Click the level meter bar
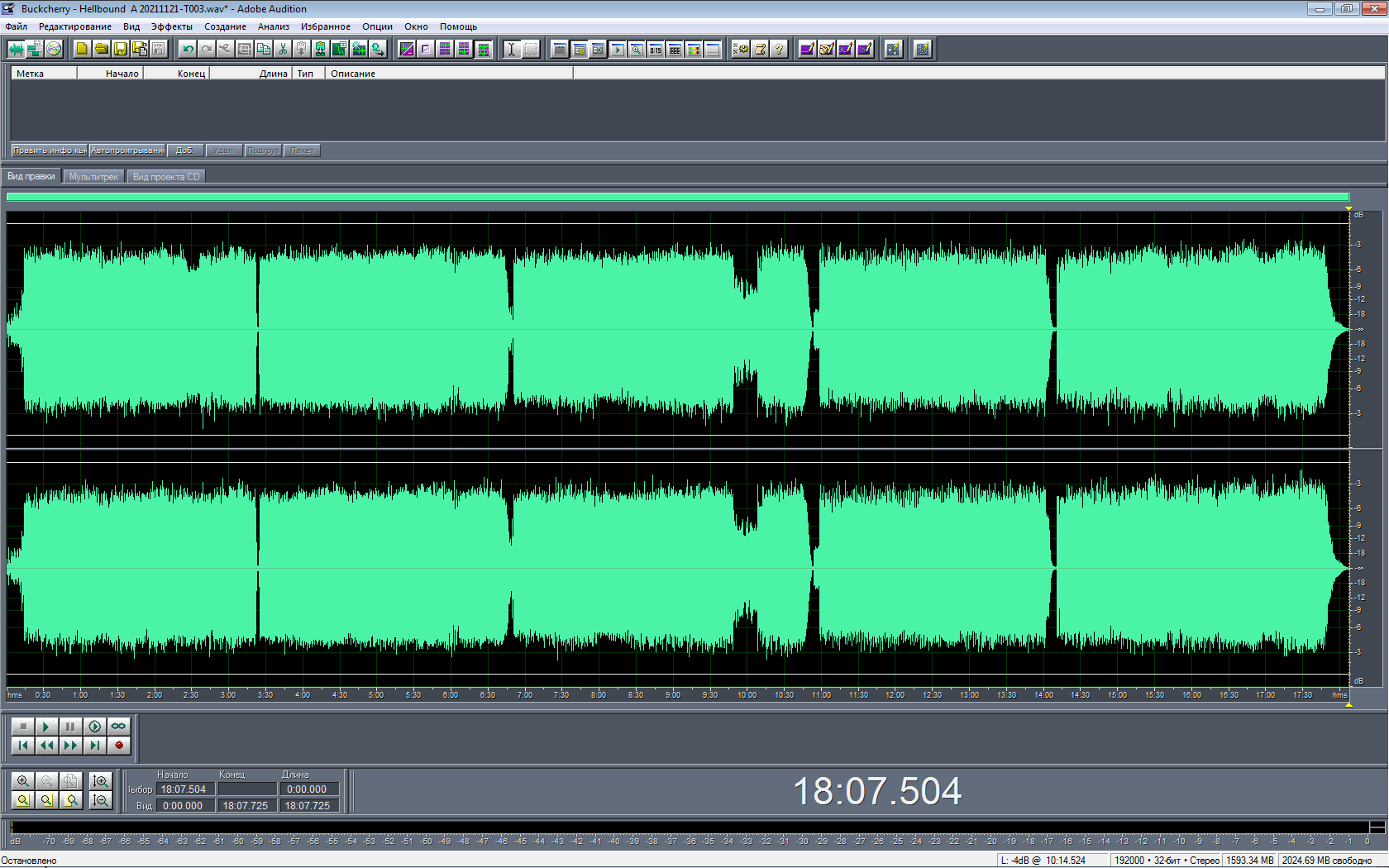Viewport: 1389px width, 868px height. [x=690, y=827]
